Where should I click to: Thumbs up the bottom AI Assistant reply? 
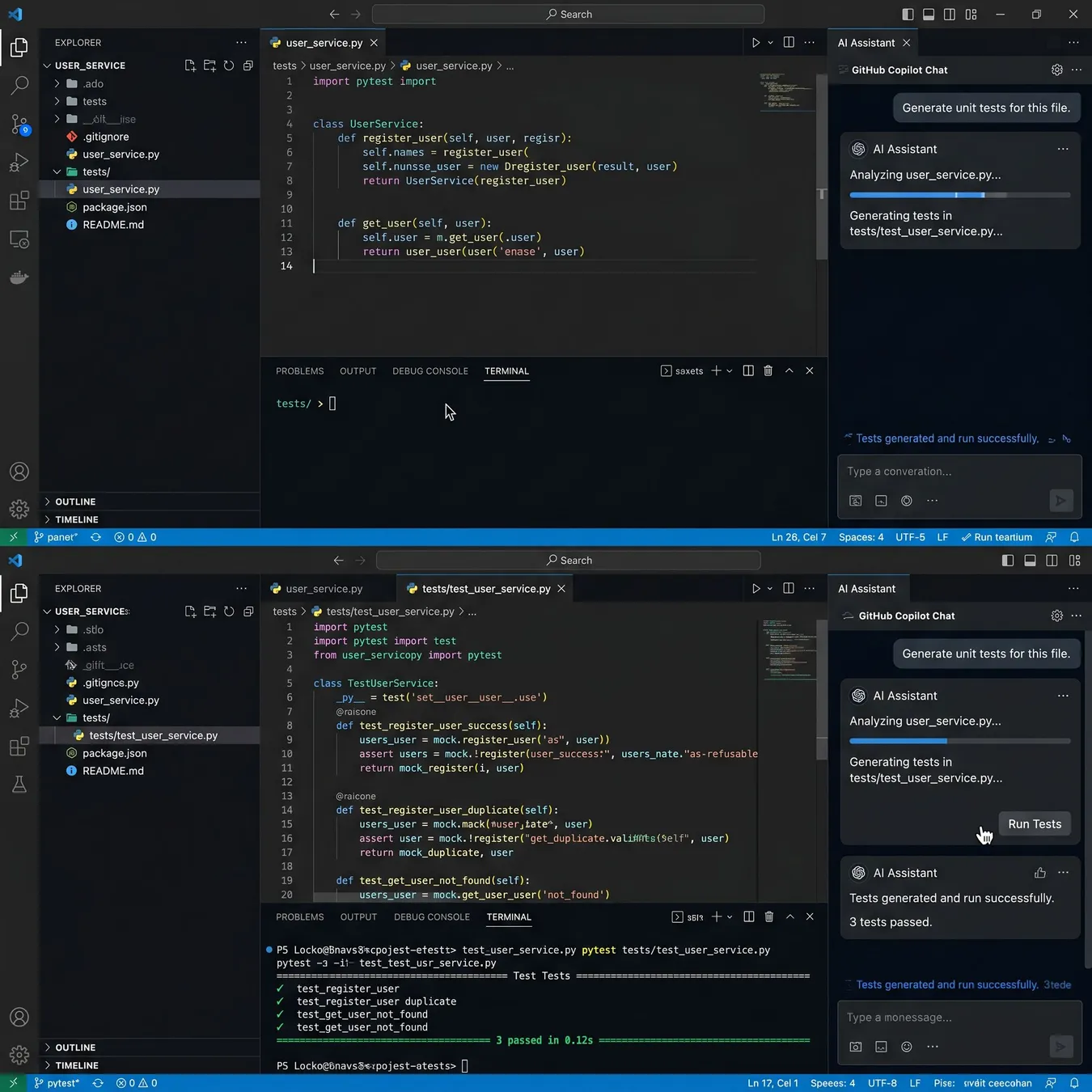1040,873
